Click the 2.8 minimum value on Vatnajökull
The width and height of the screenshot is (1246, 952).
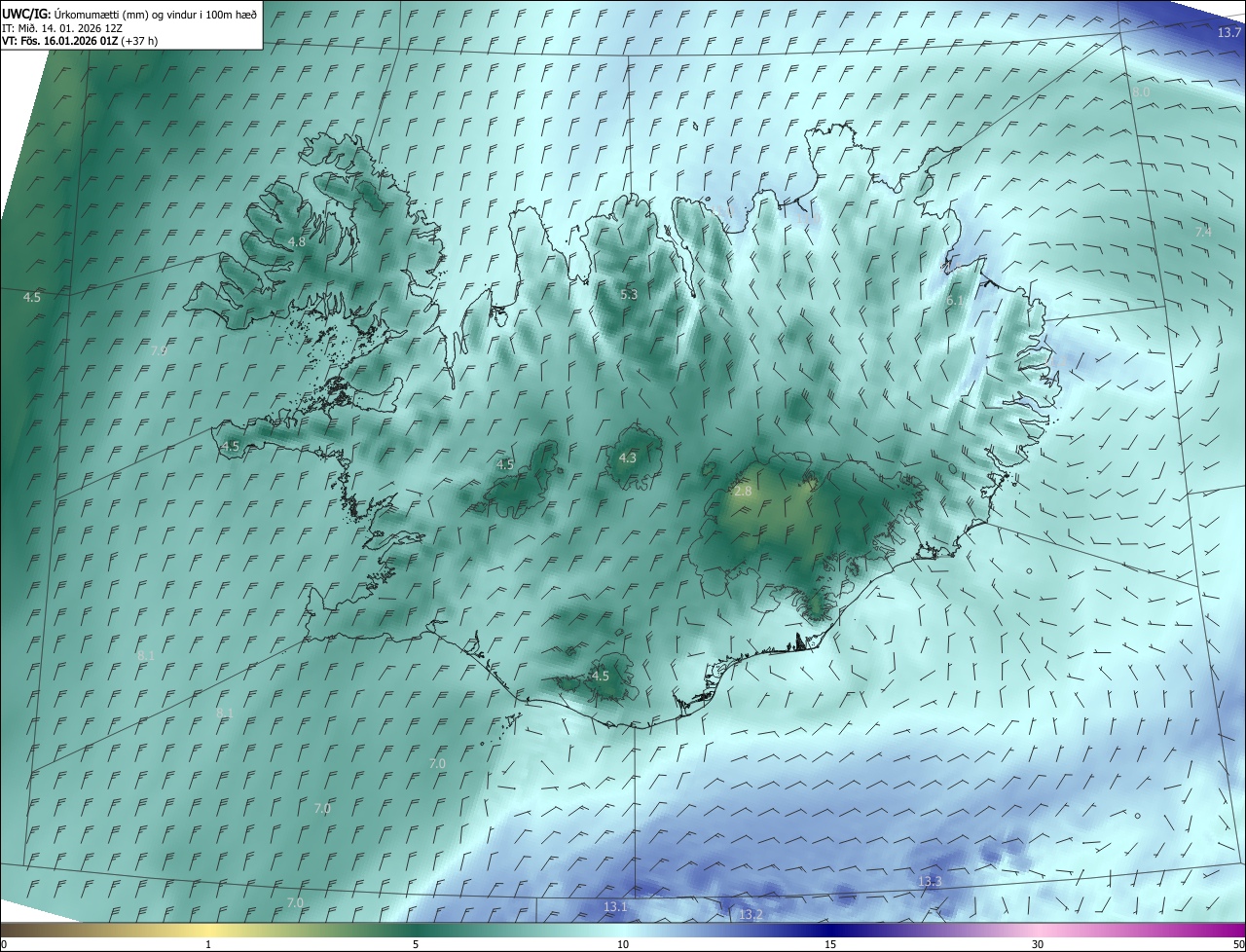pos(743,492)
